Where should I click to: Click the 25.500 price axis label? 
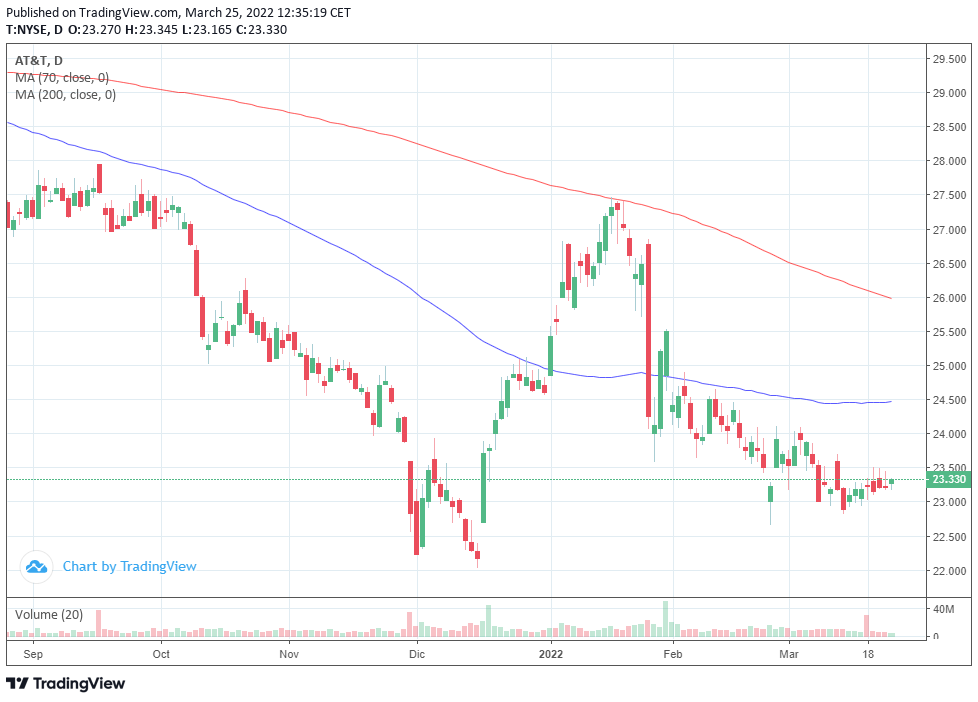coord(949,332)
